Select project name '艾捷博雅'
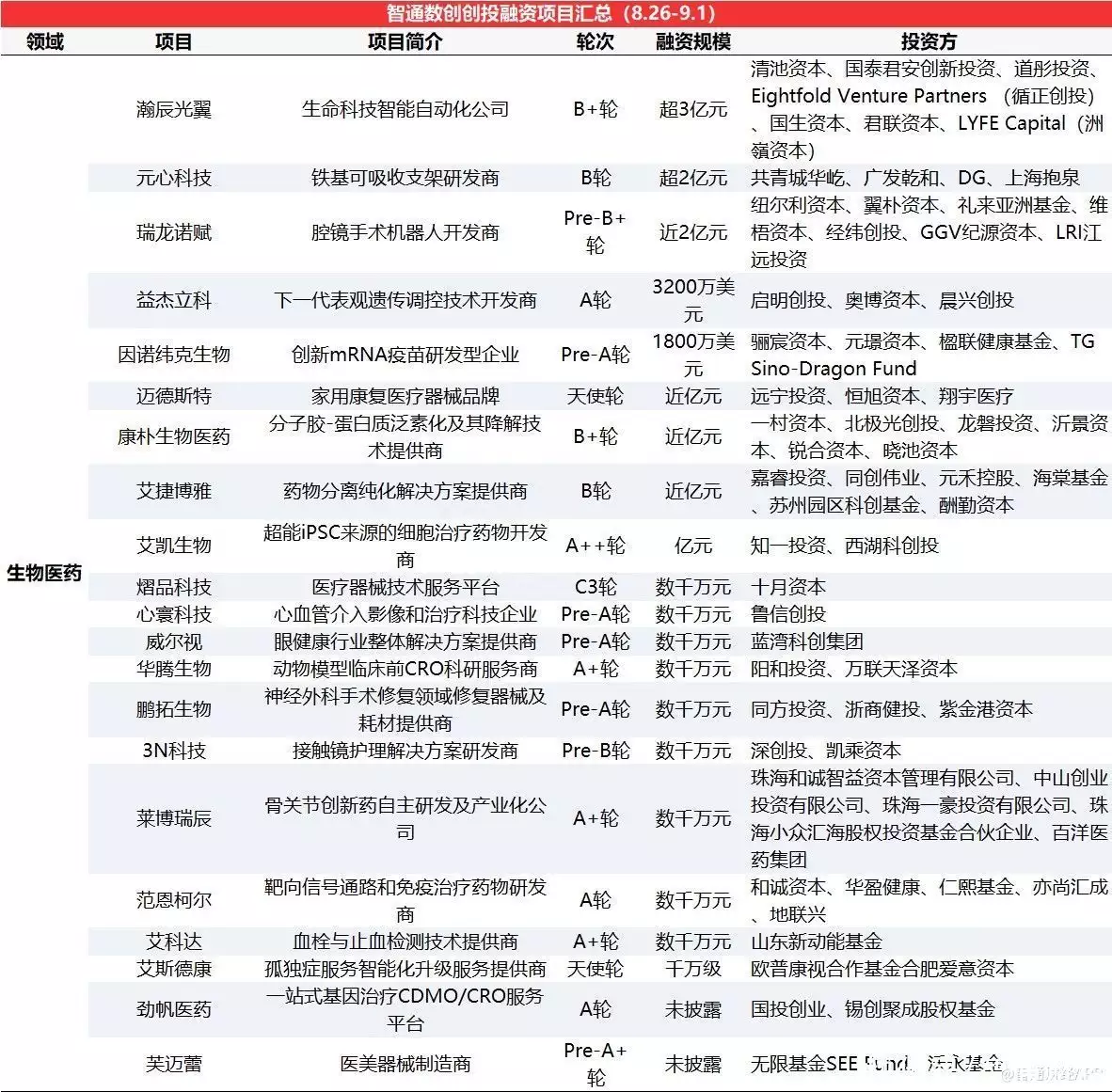 174,491
